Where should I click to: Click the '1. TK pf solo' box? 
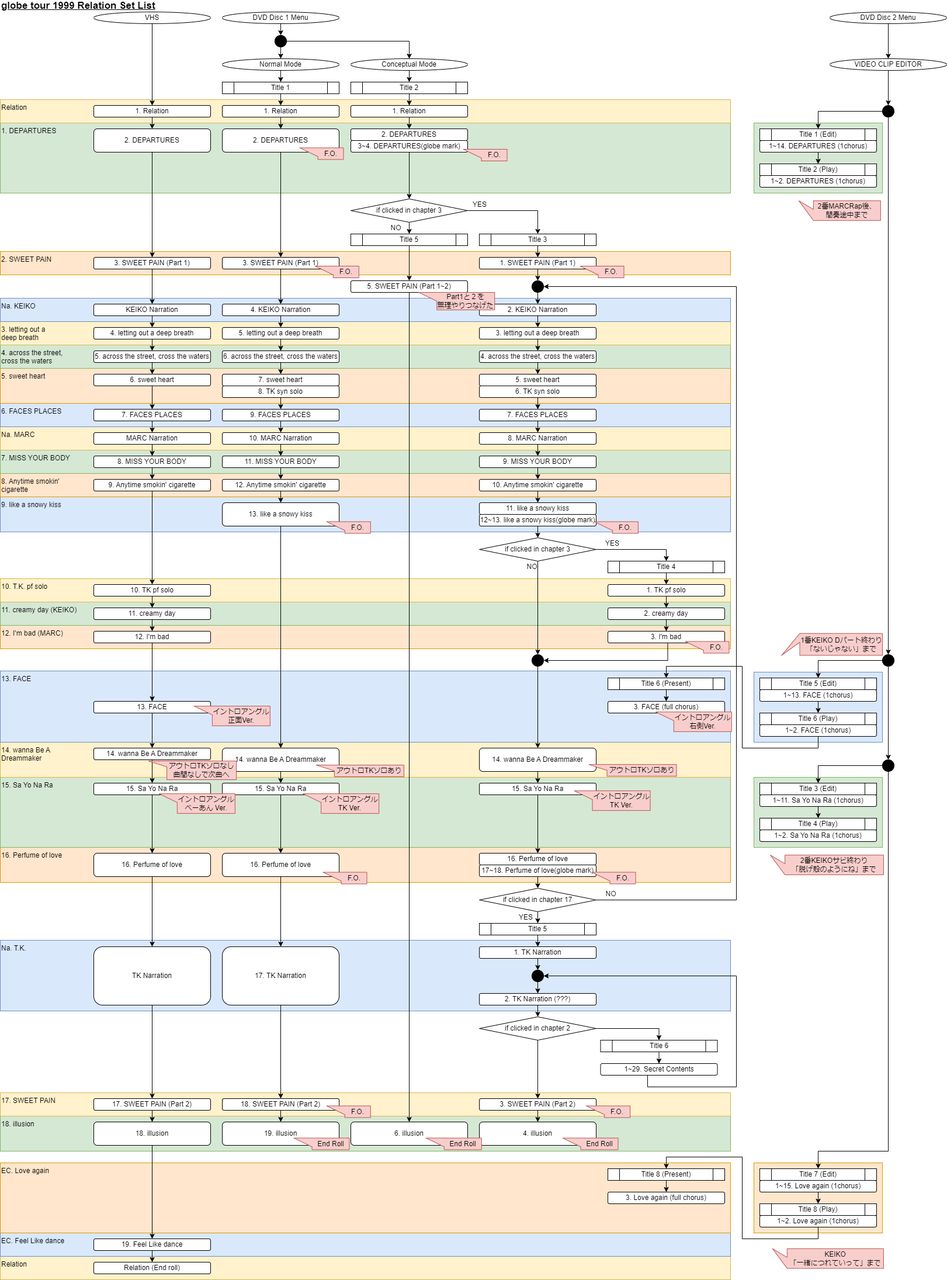[666, 590]
